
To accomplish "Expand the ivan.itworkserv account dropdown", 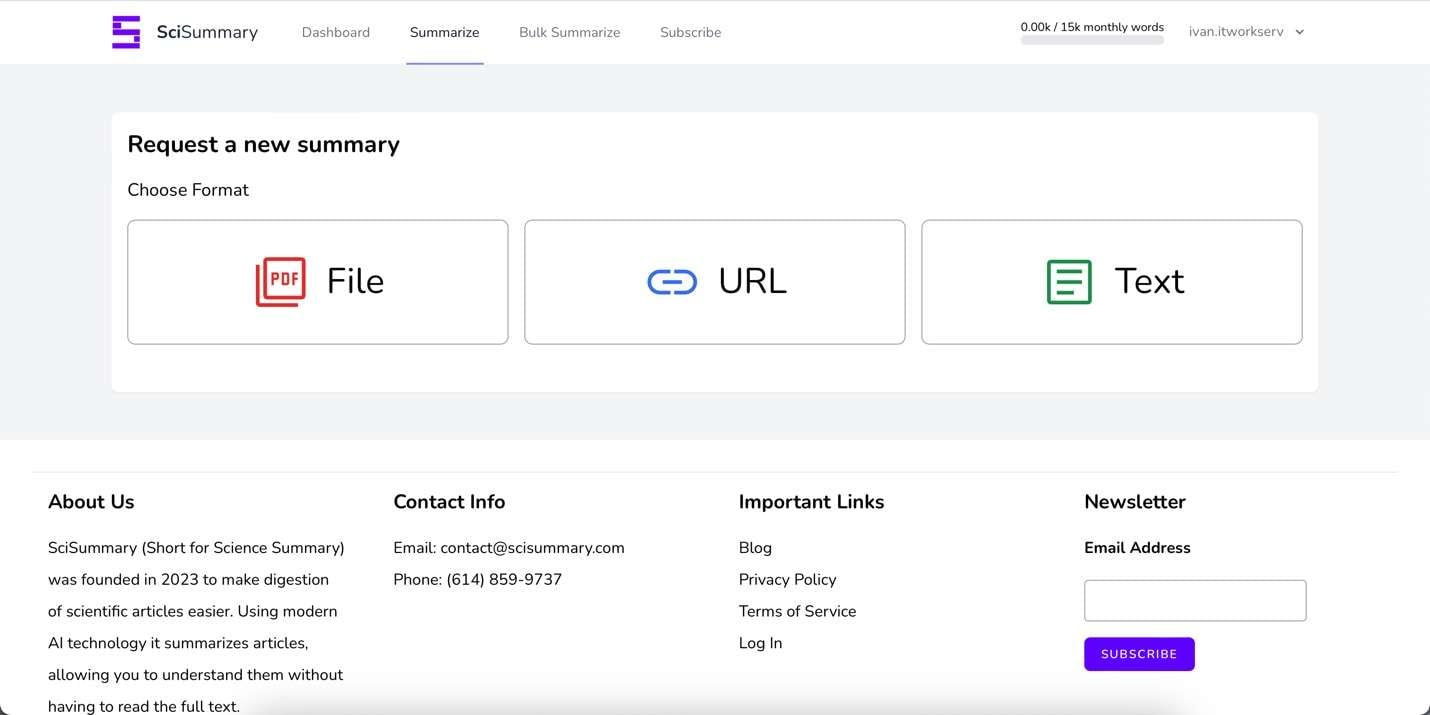I will point(1246,32).
